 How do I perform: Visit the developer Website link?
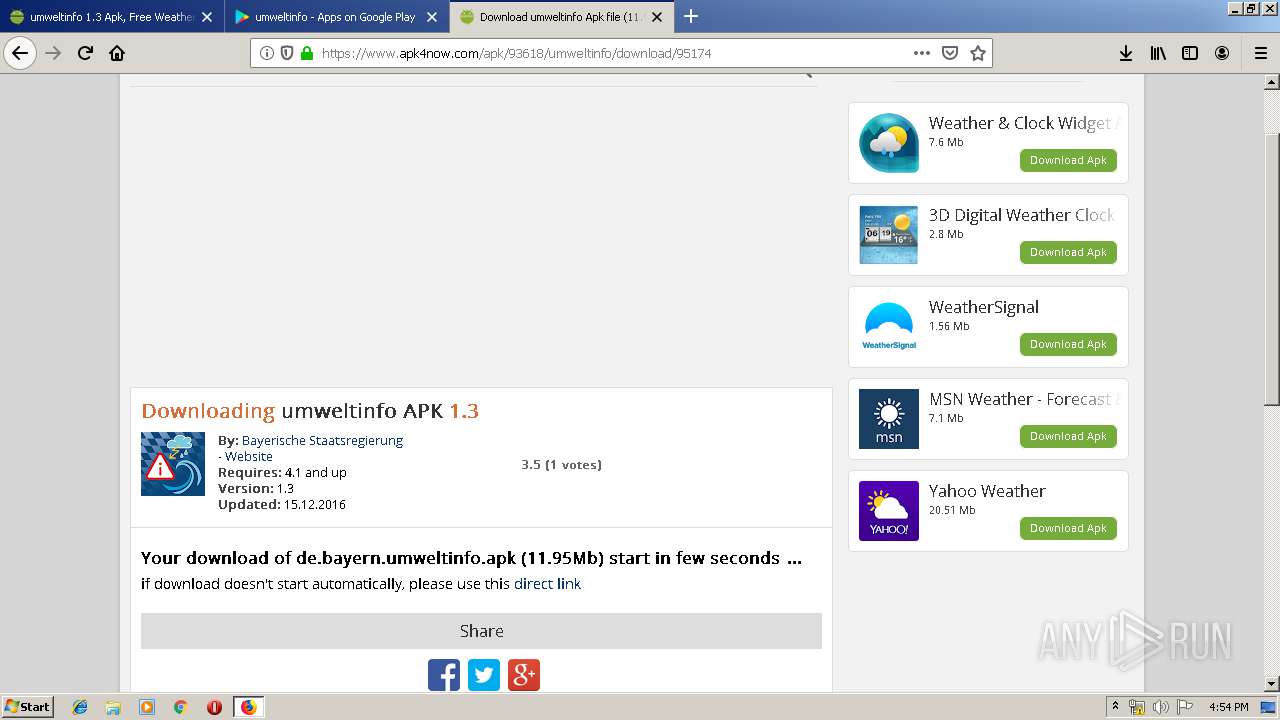(x=248, y=456)
